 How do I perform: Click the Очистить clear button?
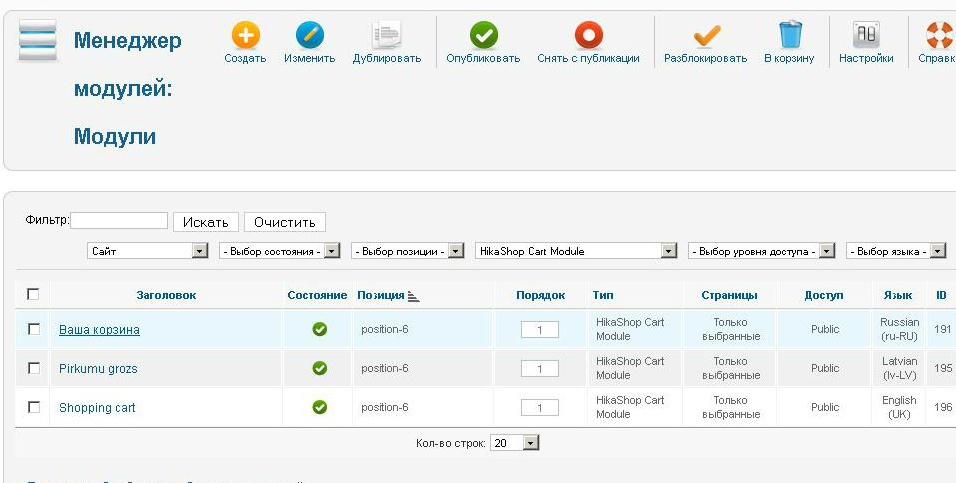coord(285,222)
